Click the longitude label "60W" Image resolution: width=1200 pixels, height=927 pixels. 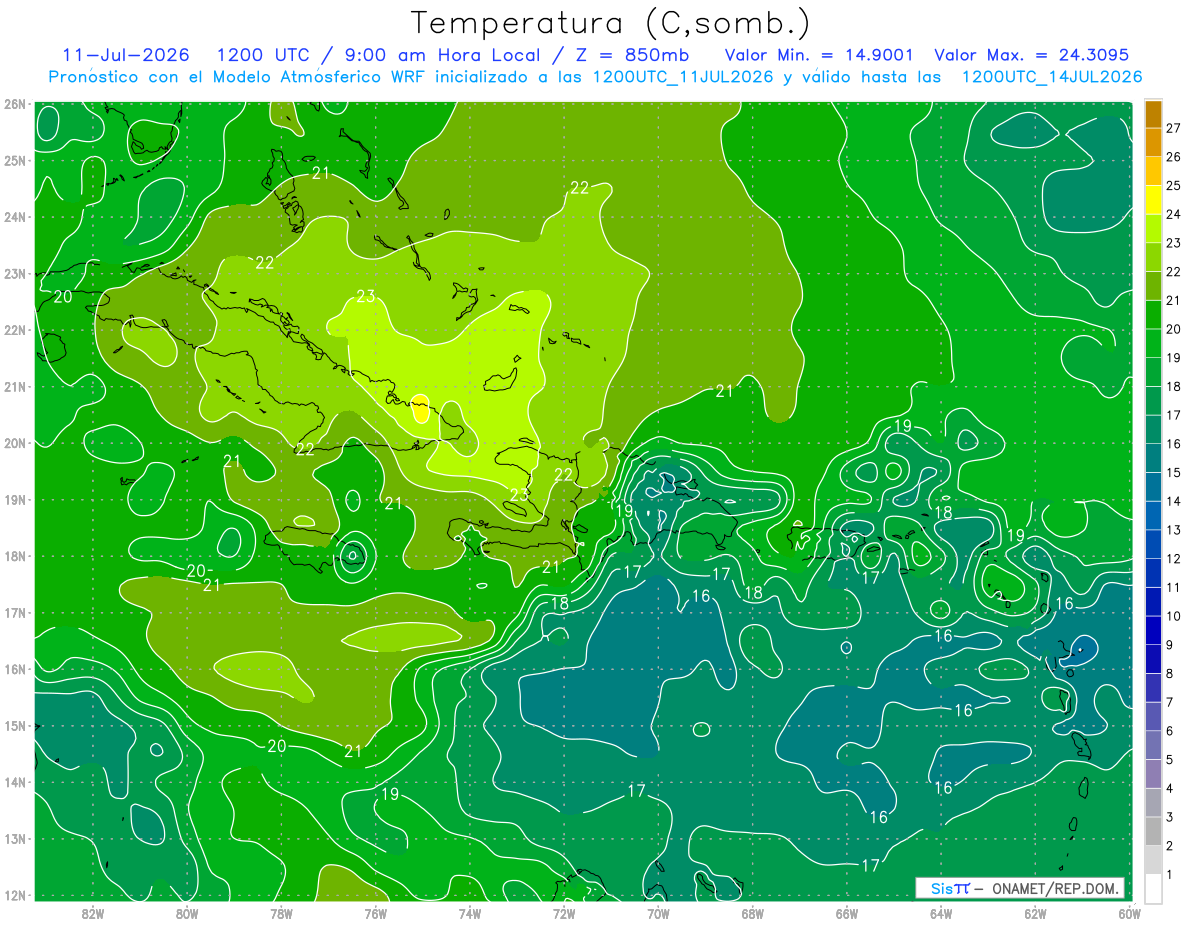click(1128, 913)
